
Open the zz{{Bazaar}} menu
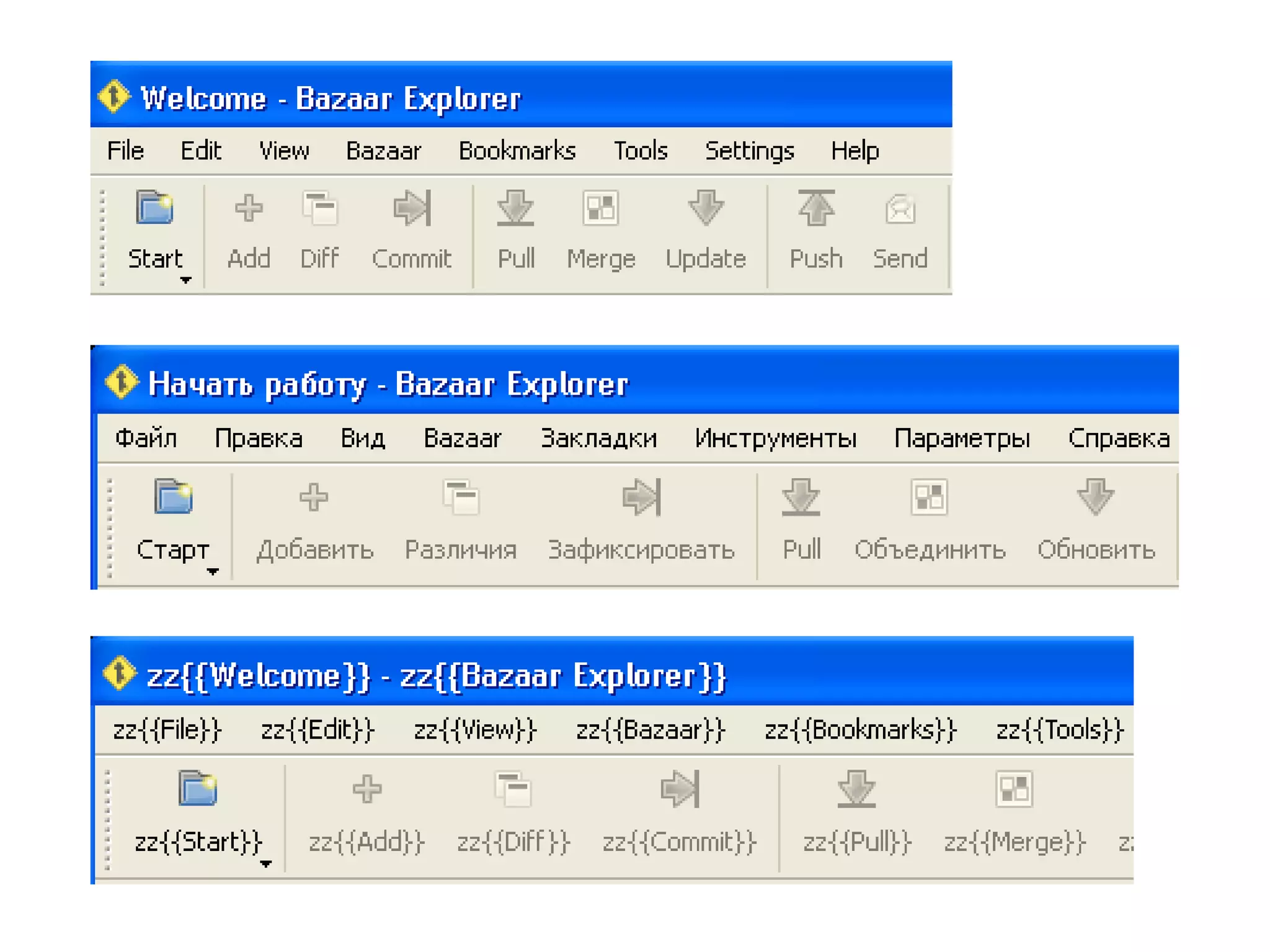[650, 730]
